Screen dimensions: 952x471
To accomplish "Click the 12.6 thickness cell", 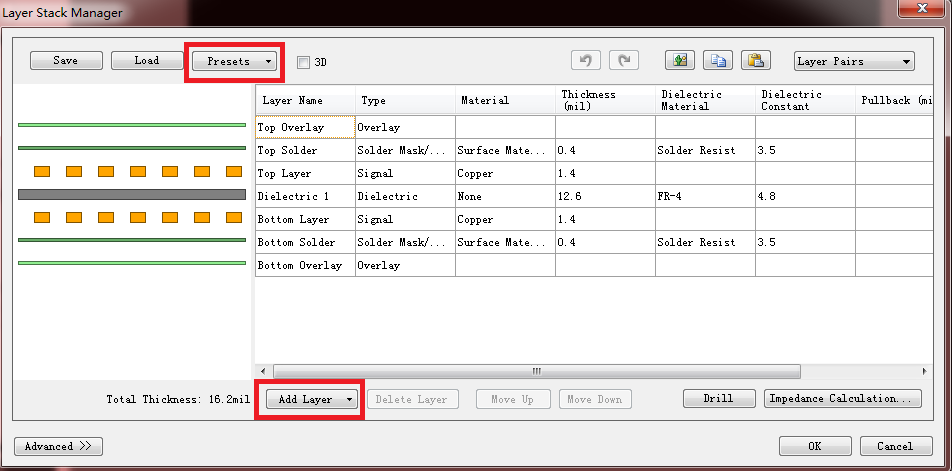I will [605, 197].
